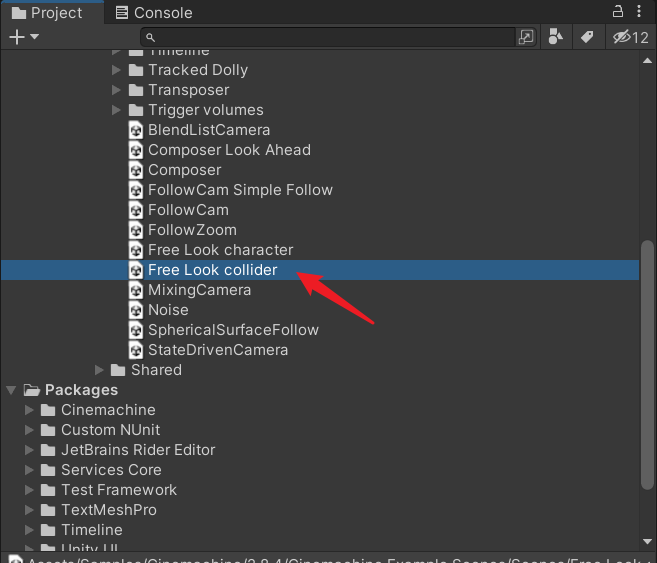
Task: Select FollowCam Simple Follow scene icon
Action: pyautogui.click(x=136, y=190)
